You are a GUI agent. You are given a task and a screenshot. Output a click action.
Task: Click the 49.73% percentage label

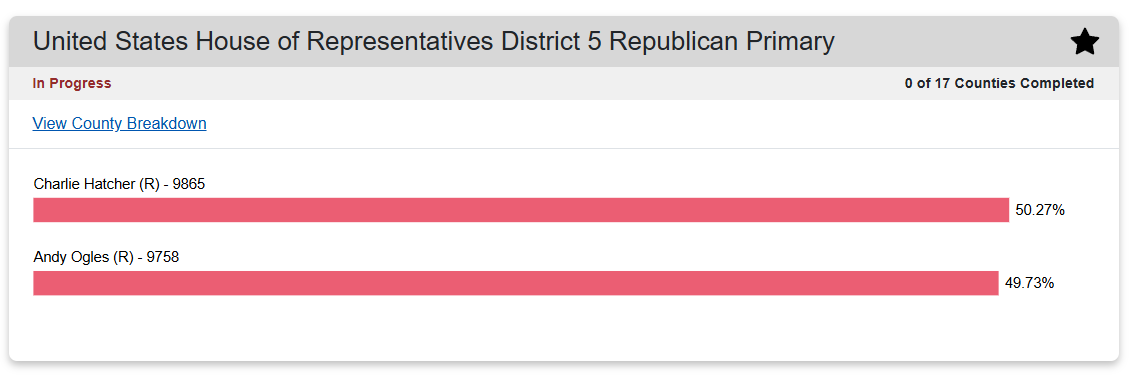click(x=1029, y=284)
